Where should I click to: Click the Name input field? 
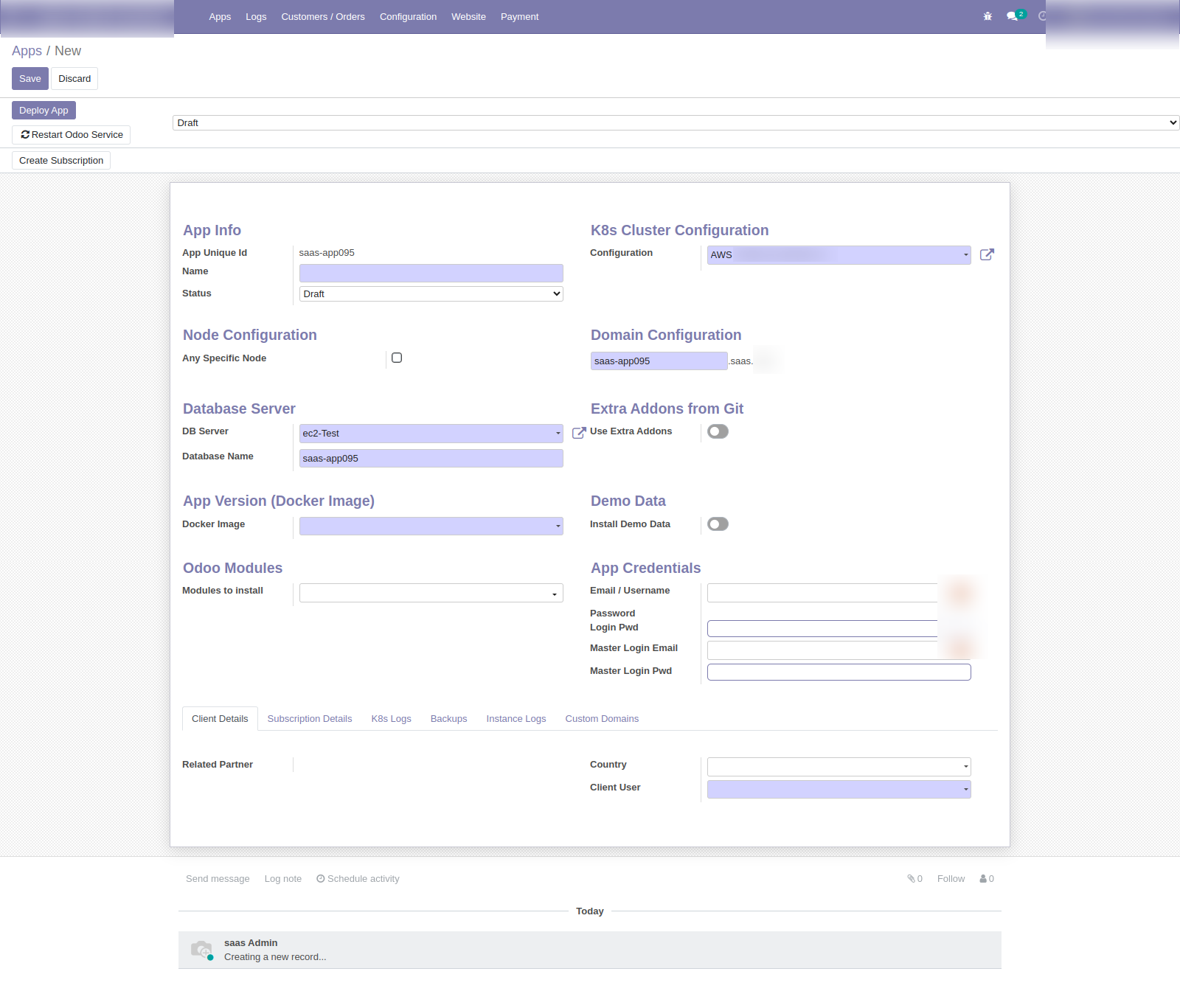(x=431, y=273)
